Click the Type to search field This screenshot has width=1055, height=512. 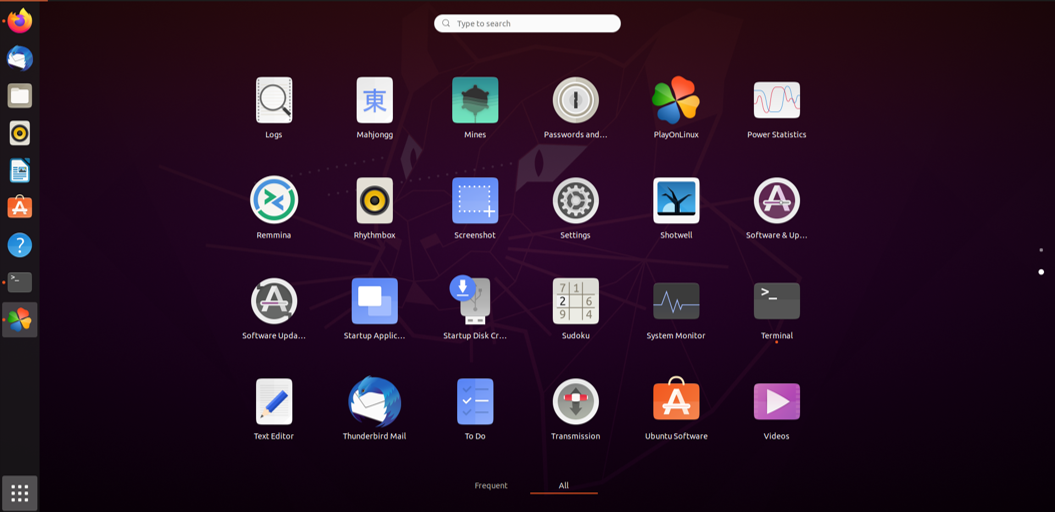coord(527,23)
